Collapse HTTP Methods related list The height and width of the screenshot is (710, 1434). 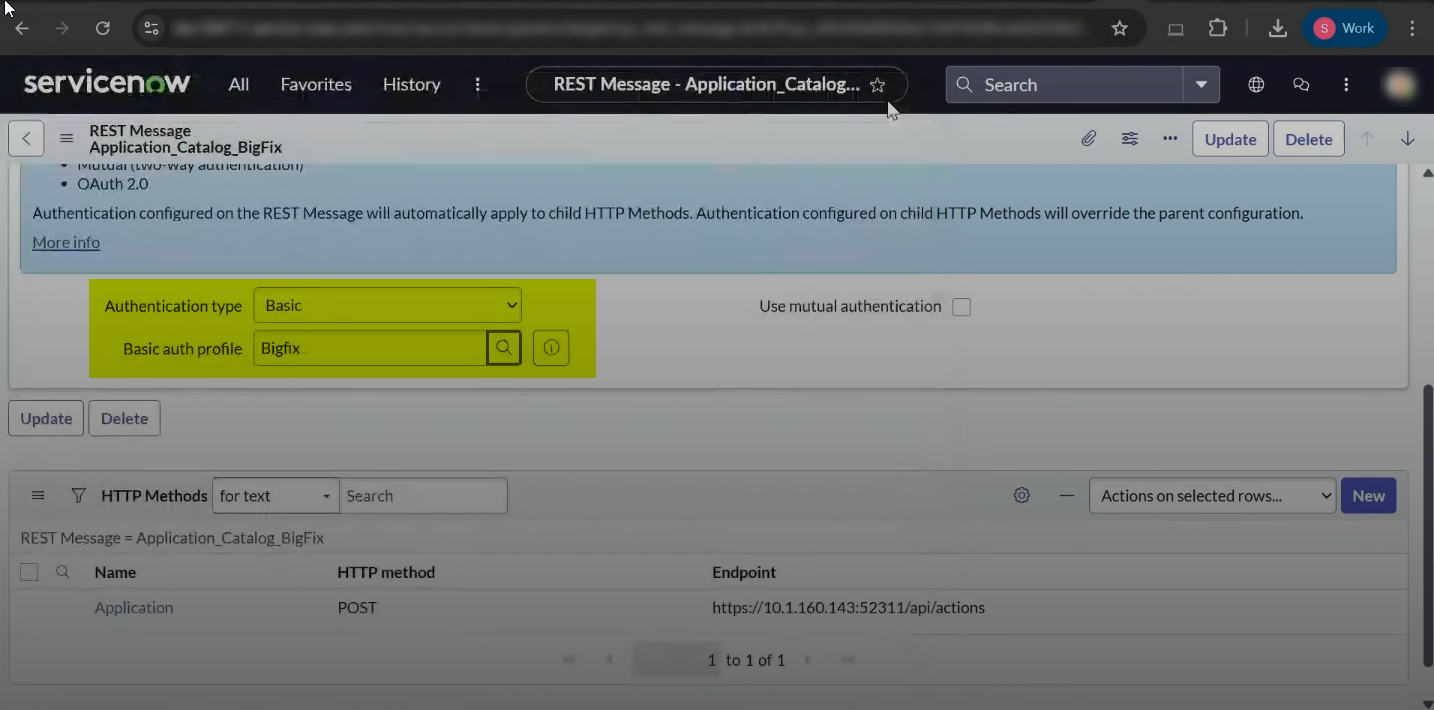pos(1066,495)
